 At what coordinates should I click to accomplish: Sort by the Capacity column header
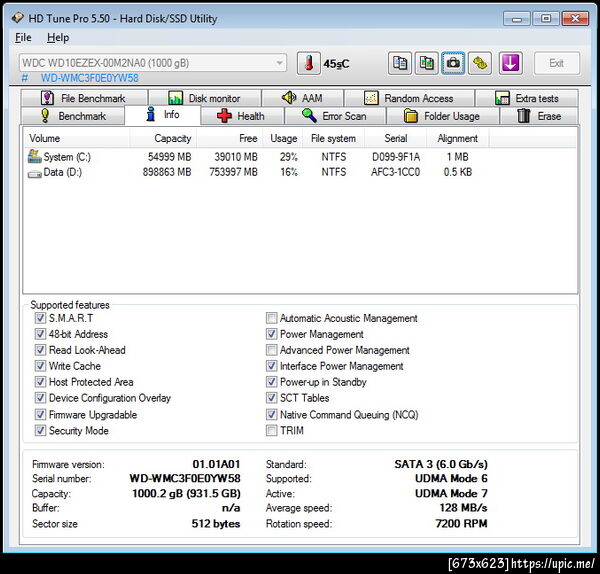click(x=163, y=139)
